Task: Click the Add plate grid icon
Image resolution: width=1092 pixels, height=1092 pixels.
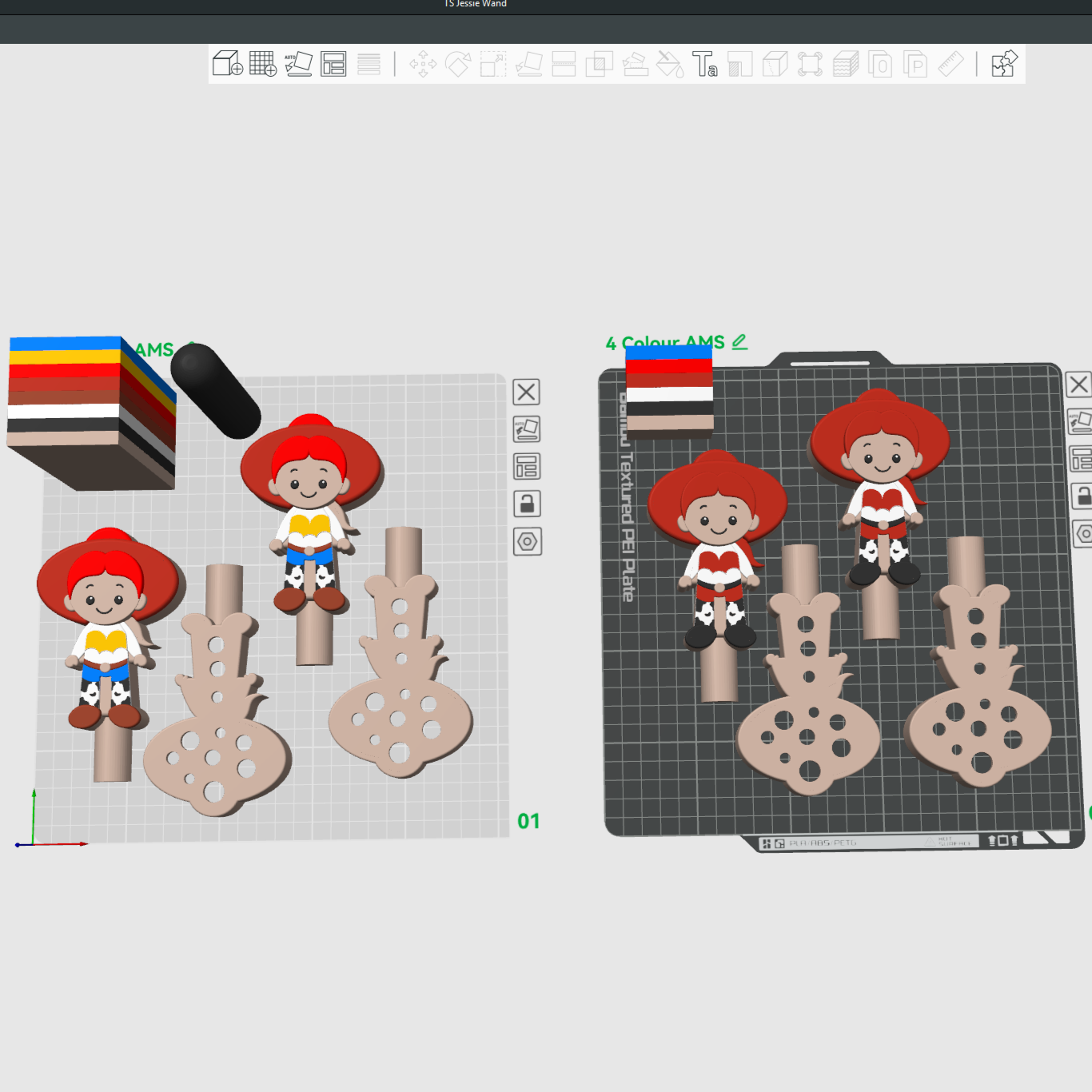Action: point(263,63)
